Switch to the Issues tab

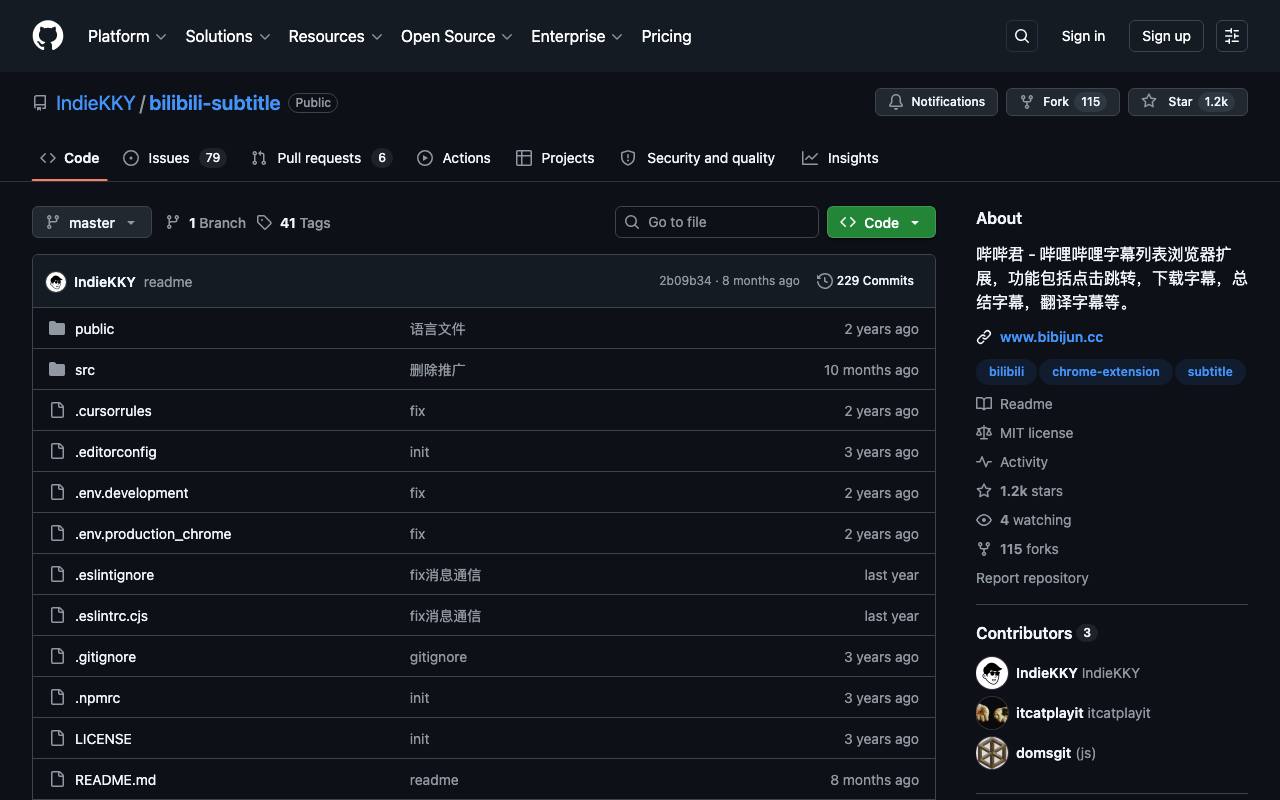point(175,158)
